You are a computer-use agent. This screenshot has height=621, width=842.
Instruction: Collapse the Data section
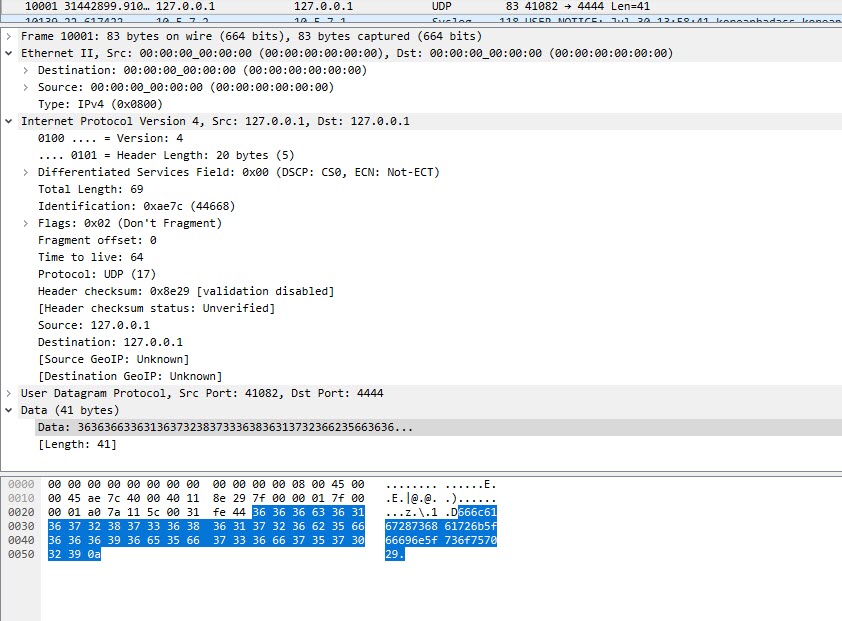tap(8, 409)
